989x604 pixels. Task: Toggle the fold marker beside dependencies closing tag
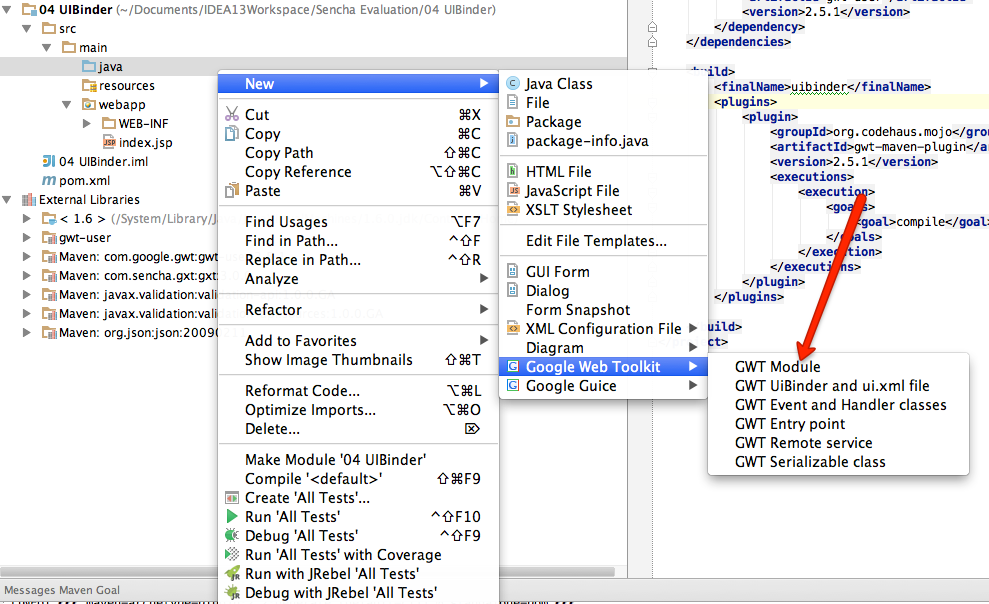[652, 42]
